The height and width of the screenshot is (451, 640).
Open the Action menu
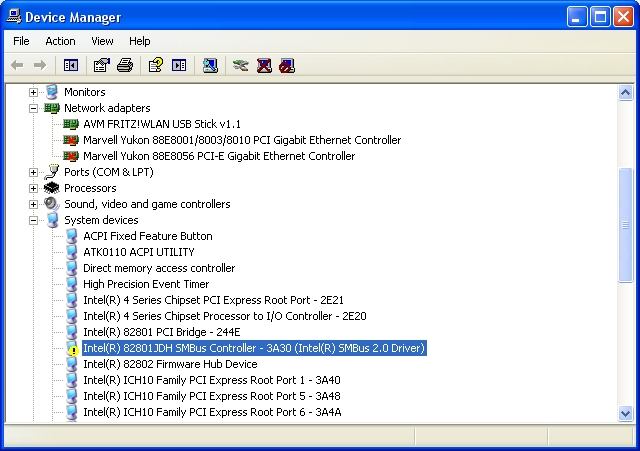[60, 41]
